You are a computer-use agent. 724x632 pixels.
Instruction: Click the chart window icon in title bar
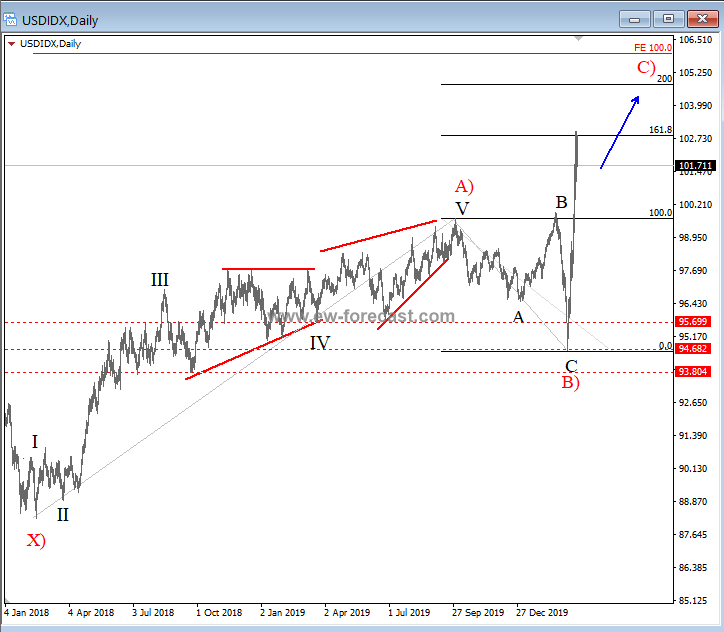coord(11,17)
